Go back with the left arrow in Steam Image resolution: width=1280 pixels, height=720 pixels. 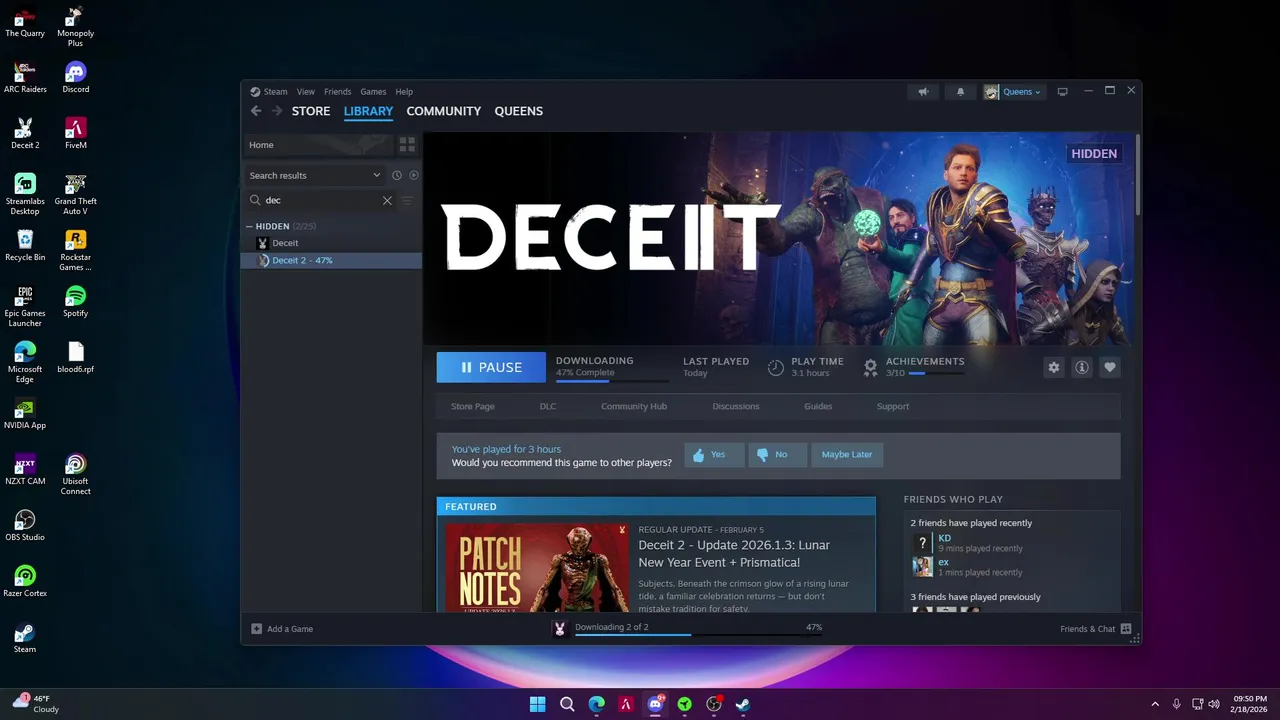[256, 111]
